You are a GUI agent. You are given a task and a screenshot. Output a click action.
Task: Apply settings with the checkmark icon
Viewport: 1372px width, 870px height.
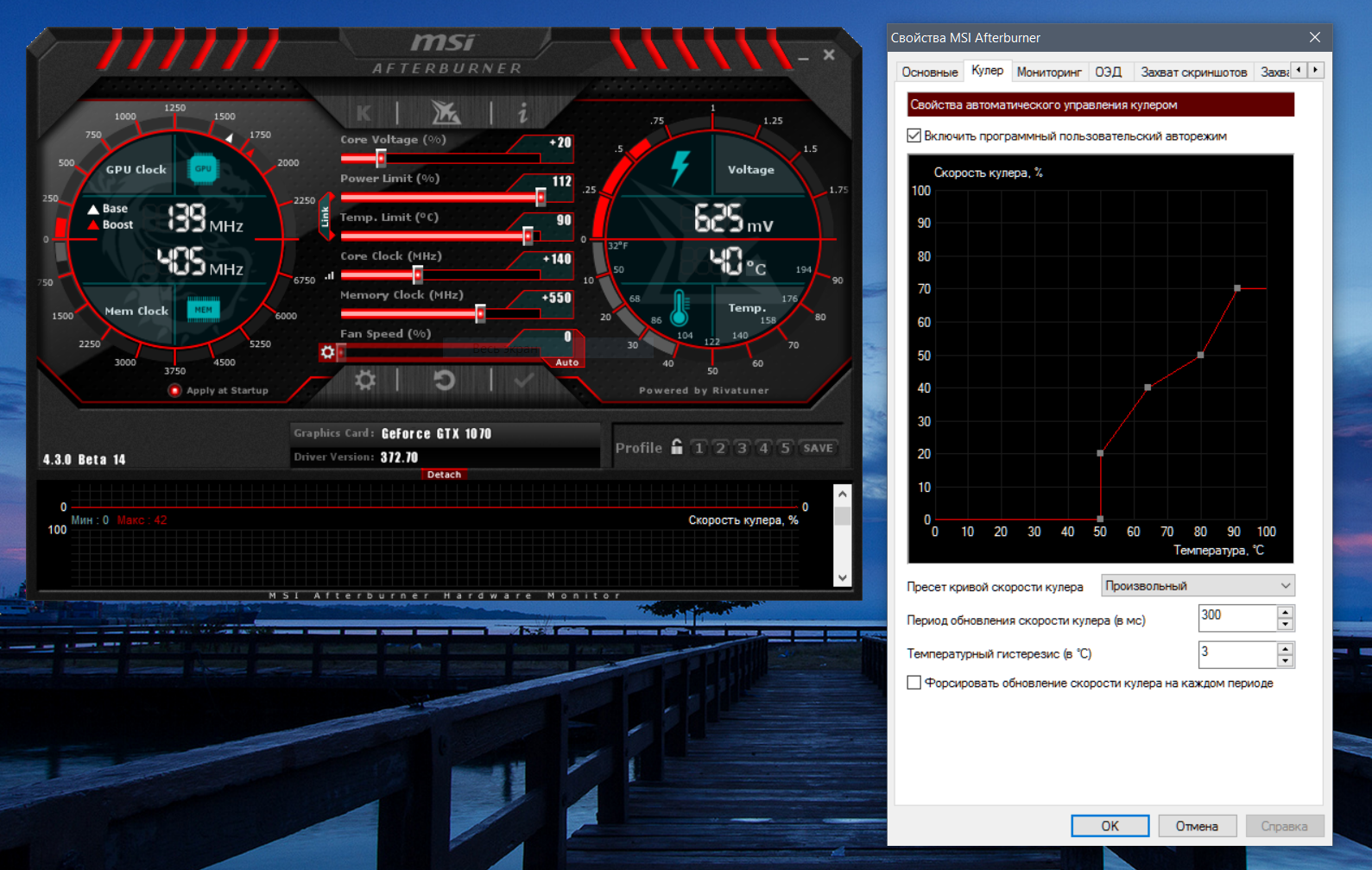(523, 380)
